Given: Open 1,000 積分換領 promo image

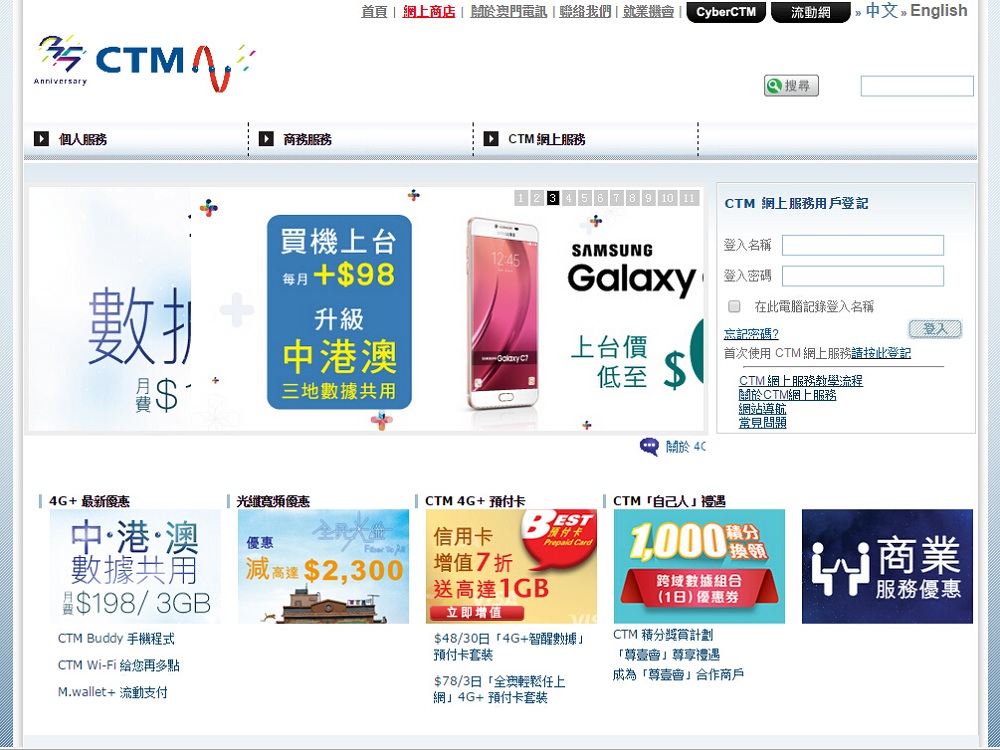Looking at the screenshot, I should coord(699,566).
